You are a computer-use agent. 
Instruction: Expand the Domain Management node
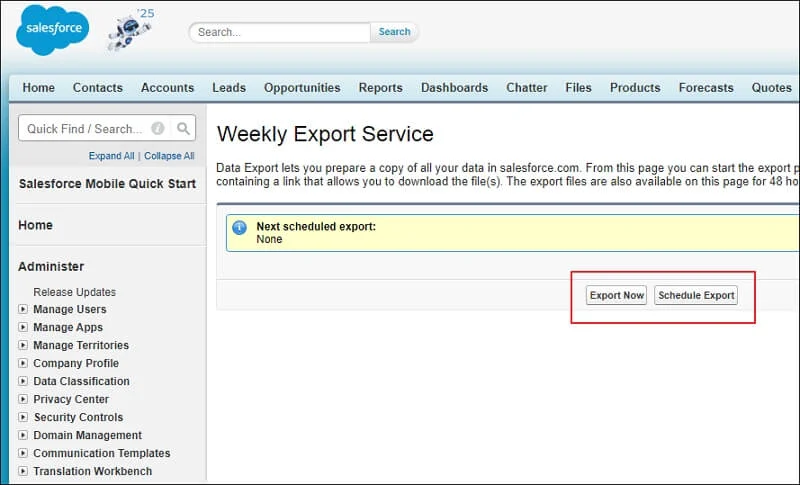coord(23,435)
